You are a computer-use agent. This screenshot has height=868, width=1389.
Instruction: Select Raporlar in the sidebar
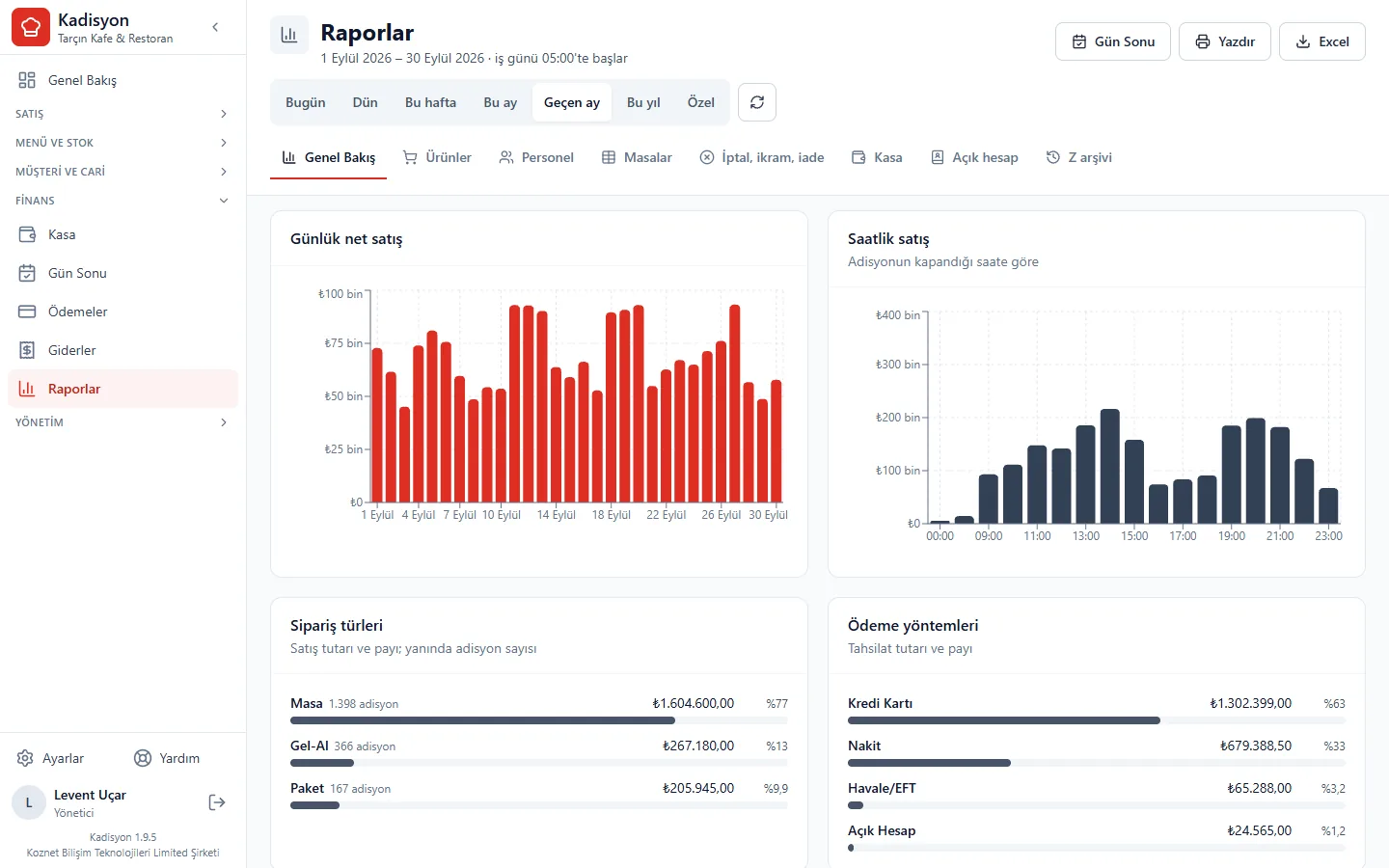click(123, 389)
